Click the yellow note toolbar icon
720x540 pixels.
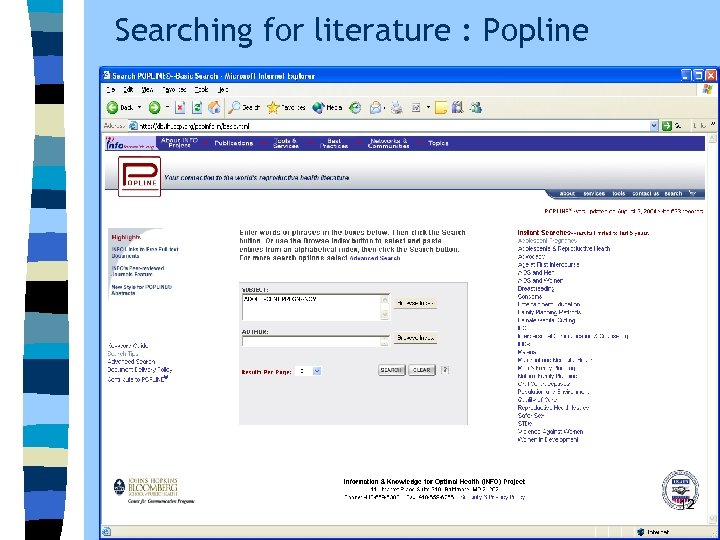click(x=441, y=107)
